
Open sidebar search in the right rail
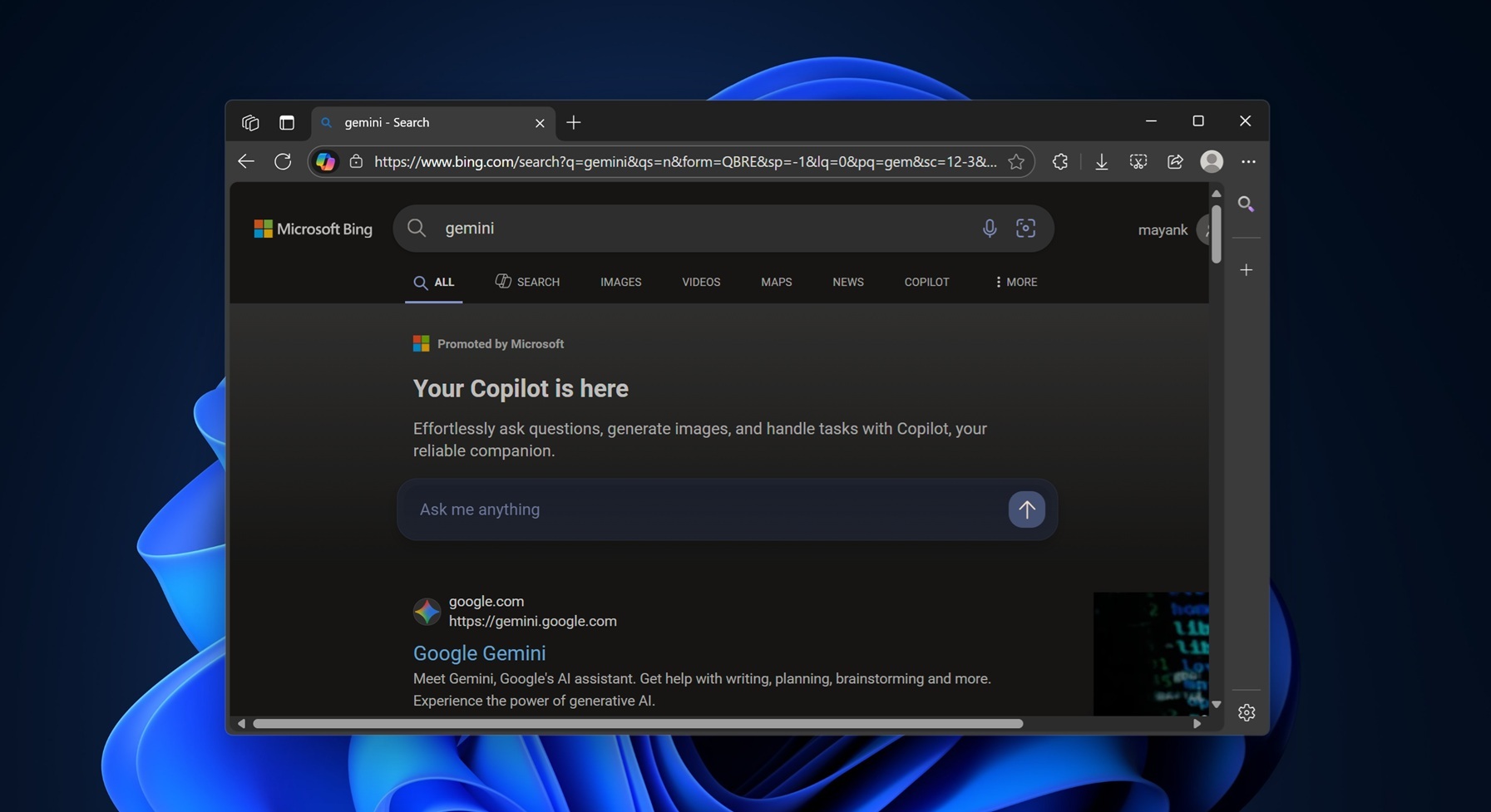pyautogui.click(x=1247, y=204)
